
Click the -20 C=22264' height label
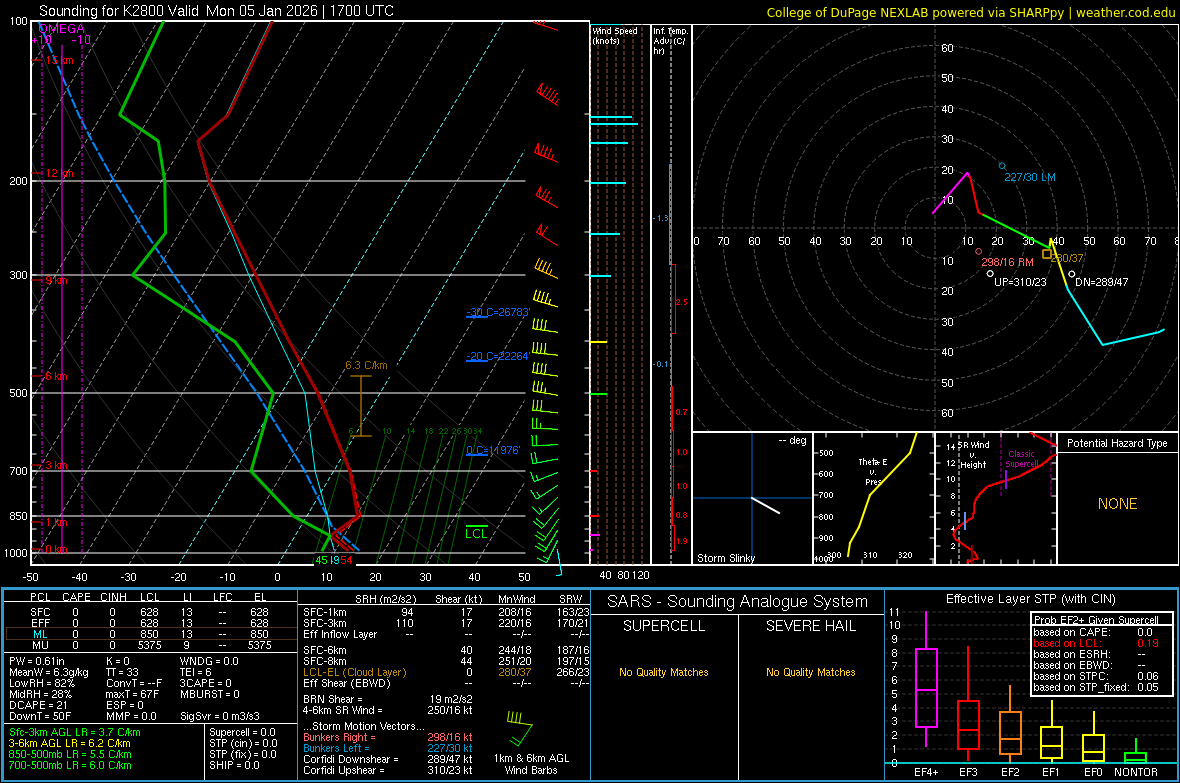[498, 356]
